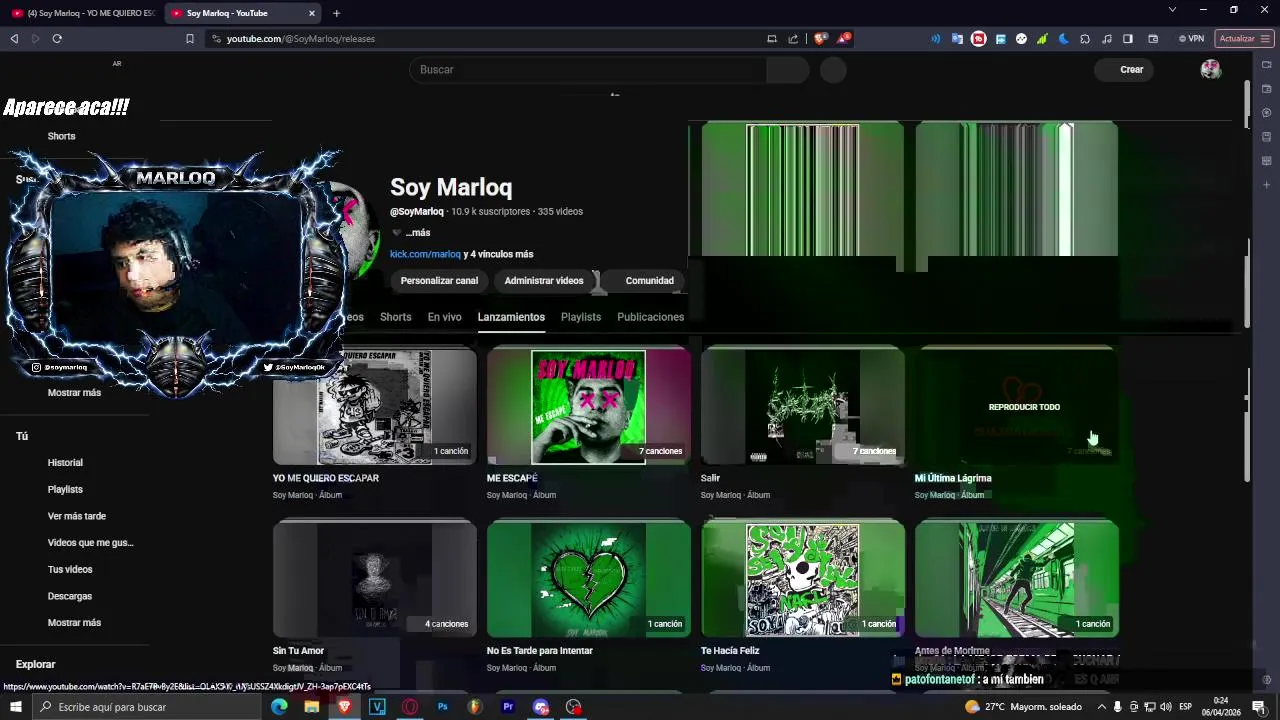Open the YouTube account avatar menu
The image size is (1280, 720).
point(1211,70)
